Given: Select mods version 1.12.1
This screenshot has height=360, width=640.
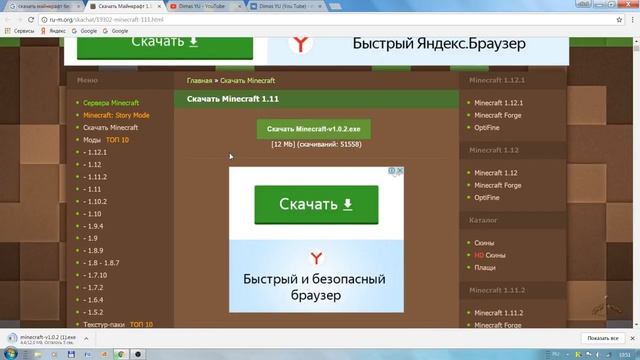Looking at the screenshot, I should [x=95, y=152].
